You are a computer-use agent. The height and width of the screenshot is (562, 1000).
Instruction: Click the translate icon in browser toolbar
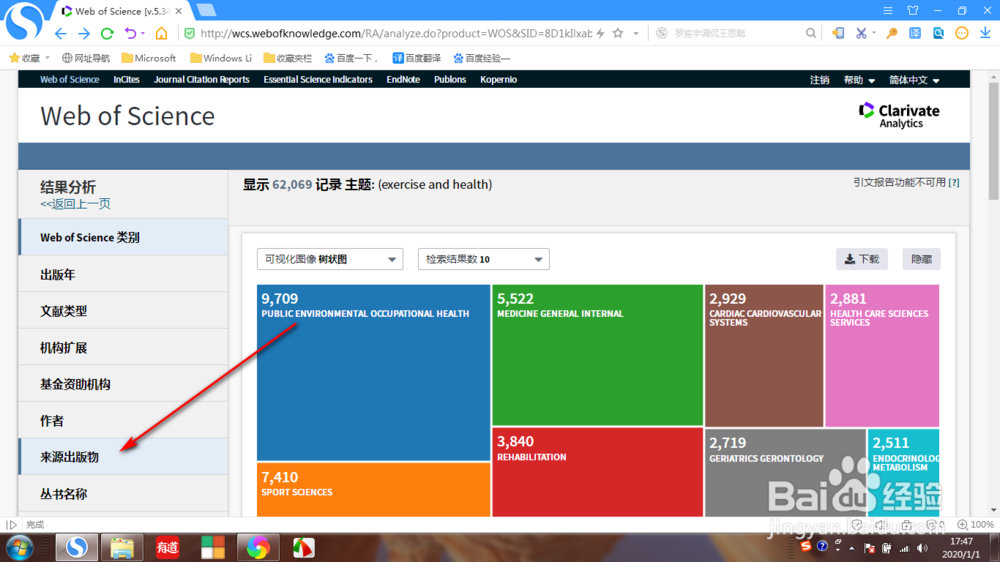point(915,33)
